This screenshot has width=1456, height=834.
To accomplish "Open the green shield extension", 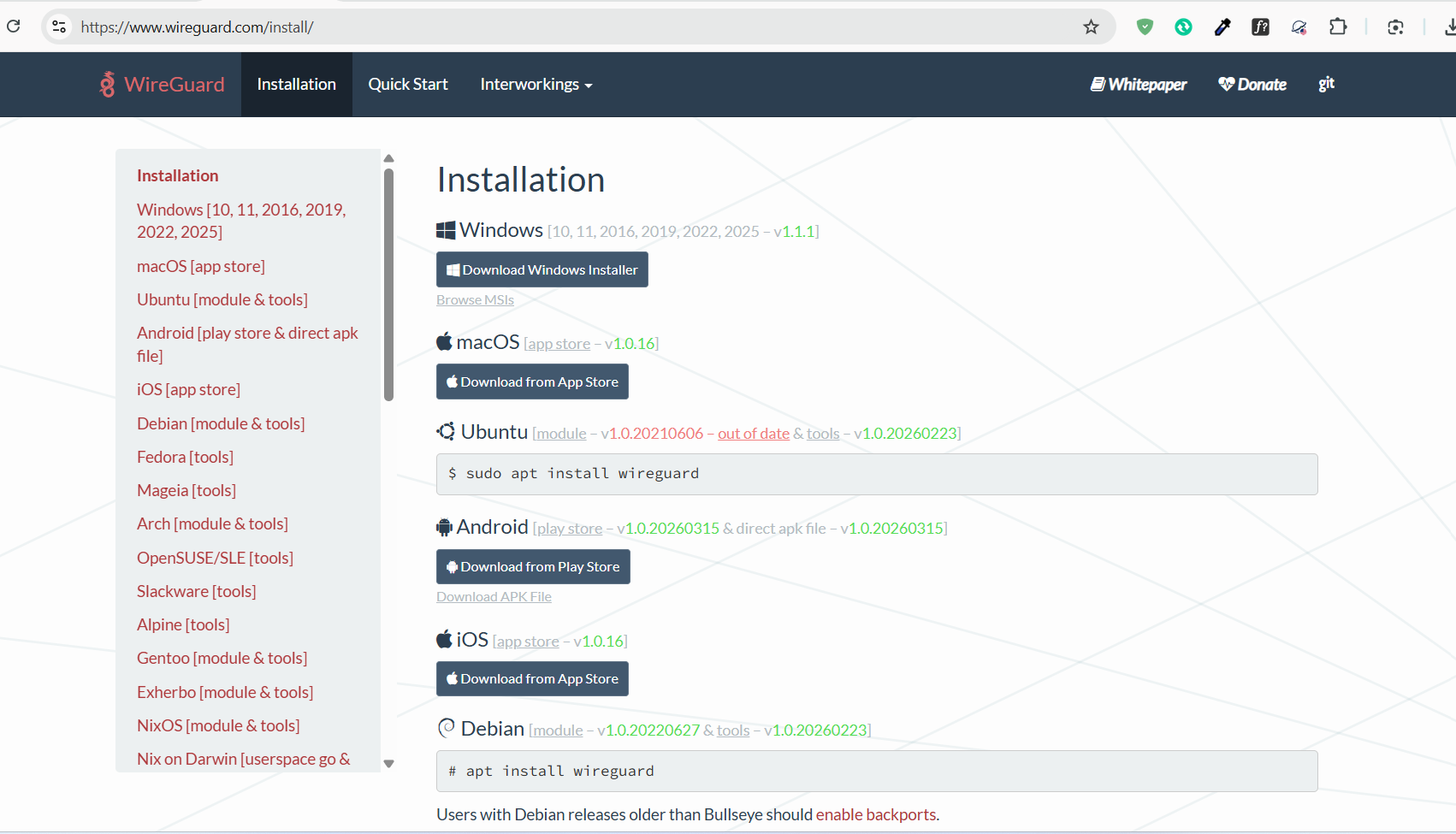I will pos(1145,27).
